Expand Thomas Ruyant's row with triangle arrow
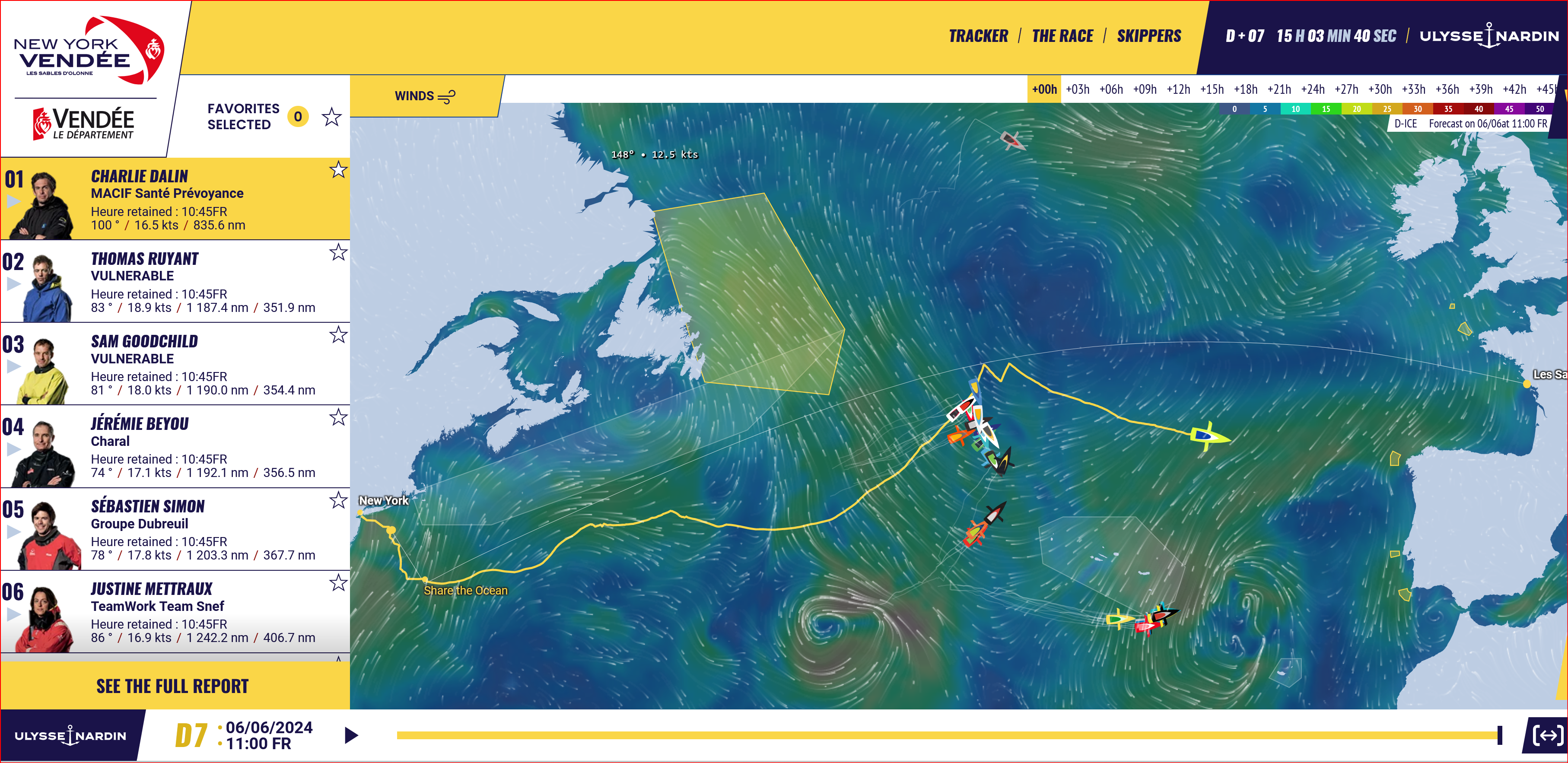Screen dimensions: 1568x763 click(x=13, y=284)
